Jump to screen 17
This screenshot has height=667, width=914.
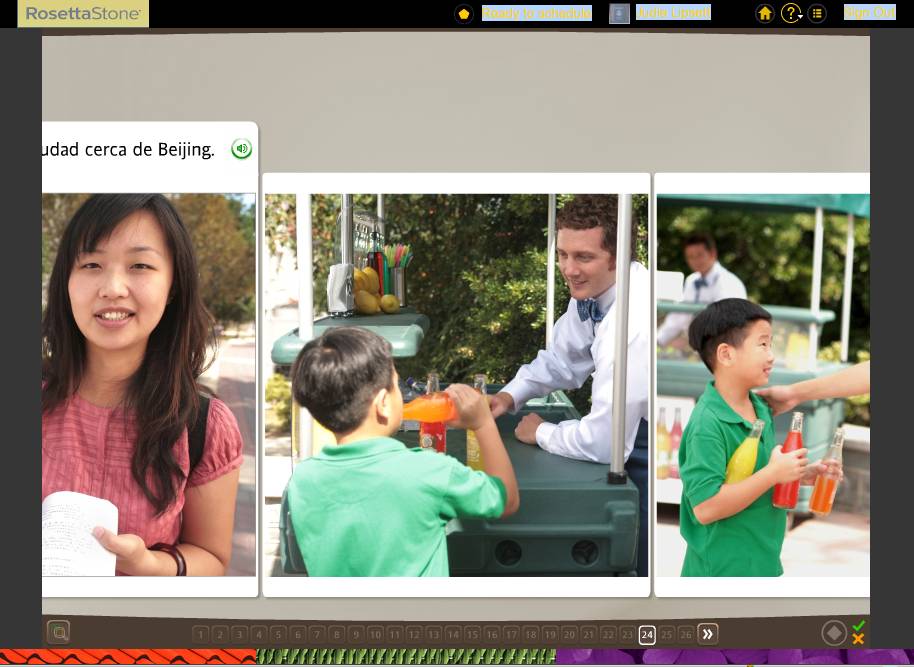[511, 634]
